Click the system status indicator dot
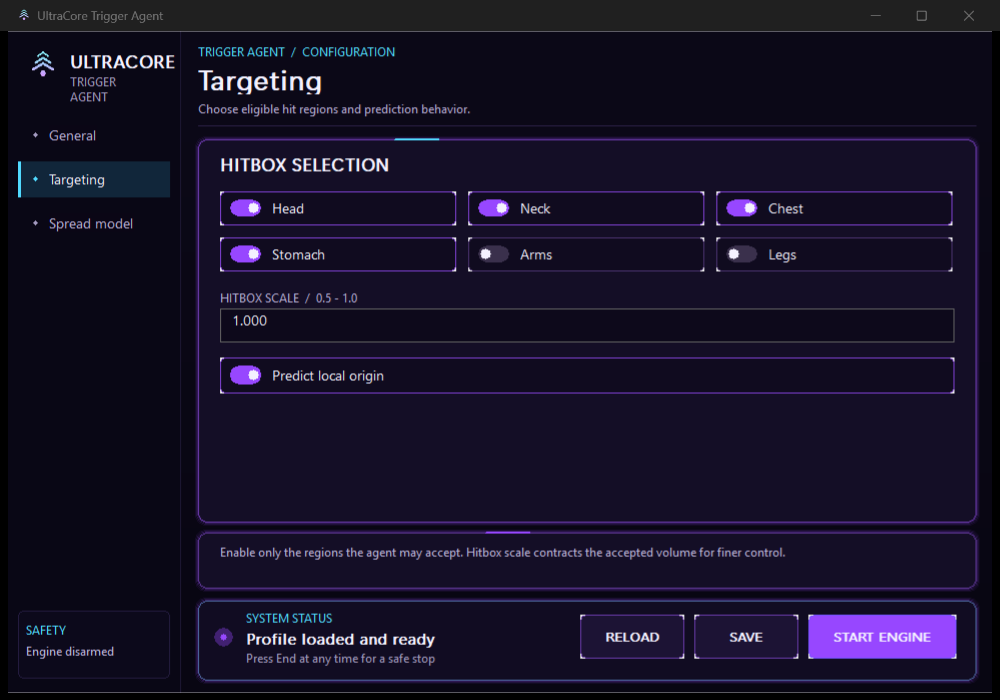 coord(223,637)
